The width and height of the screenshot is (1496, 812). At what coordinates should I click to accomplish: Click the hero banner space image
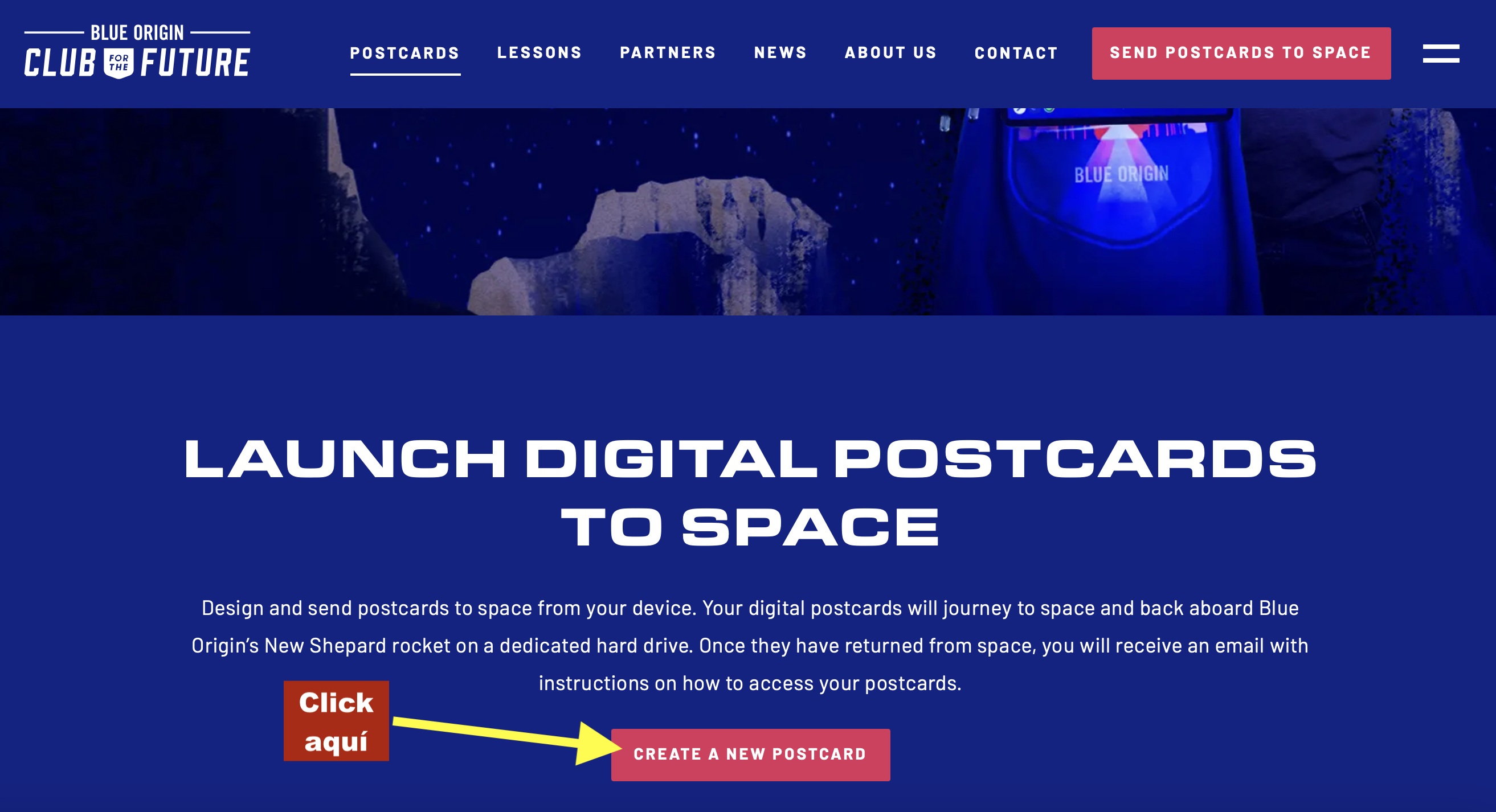coord(748,212)
